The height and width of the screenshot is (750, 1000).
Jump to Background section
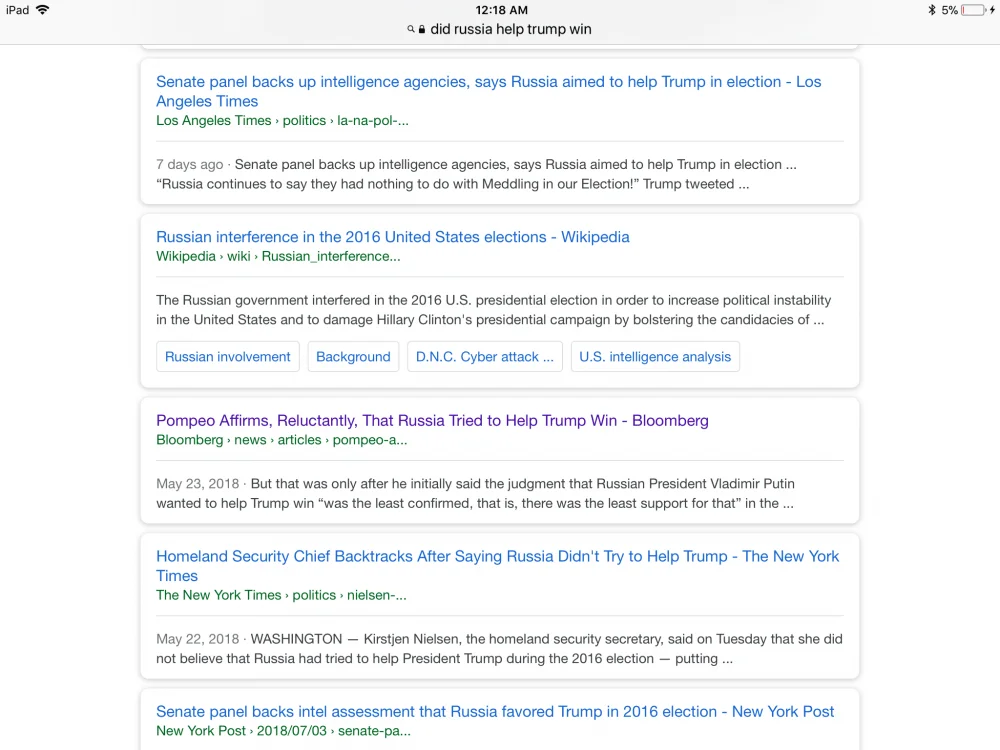(353, 357)
